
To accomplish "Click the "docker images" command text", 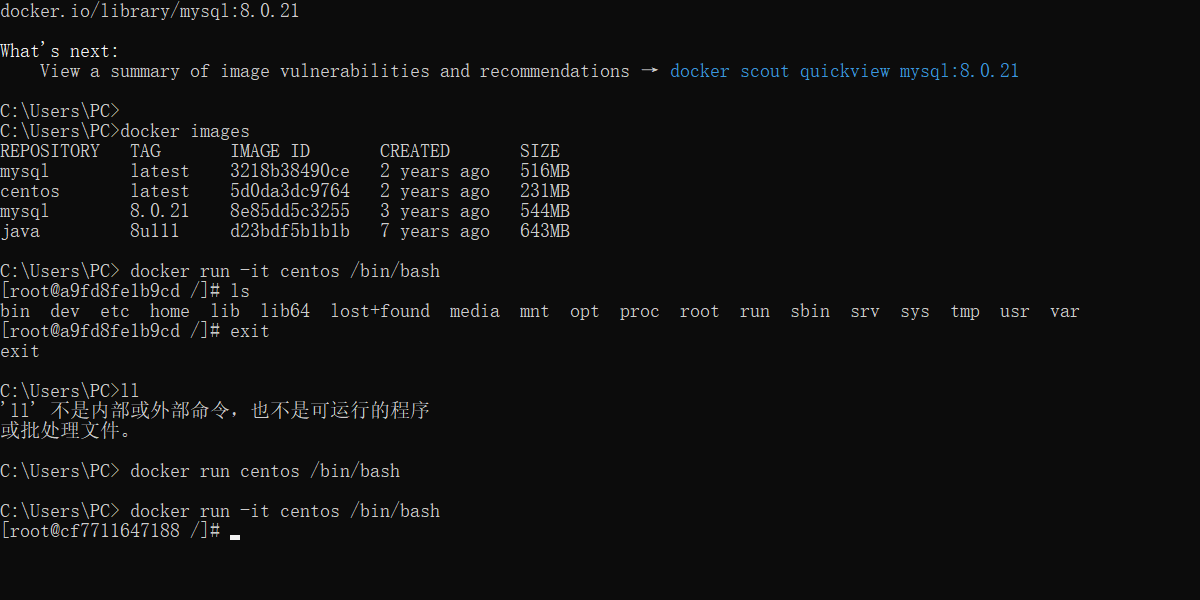I will click(185, 131).
